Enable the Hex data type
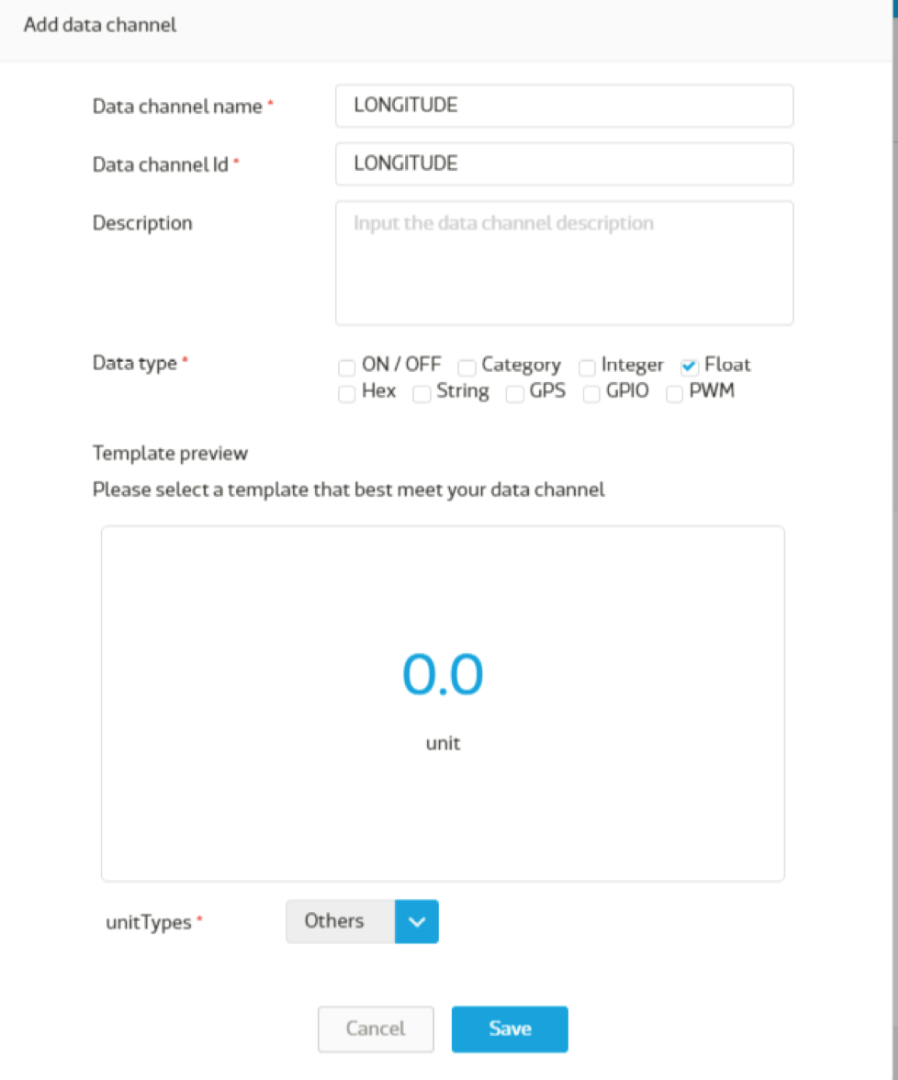The width and height of the screenshot is (898, 1080). (x=346, y=393)
